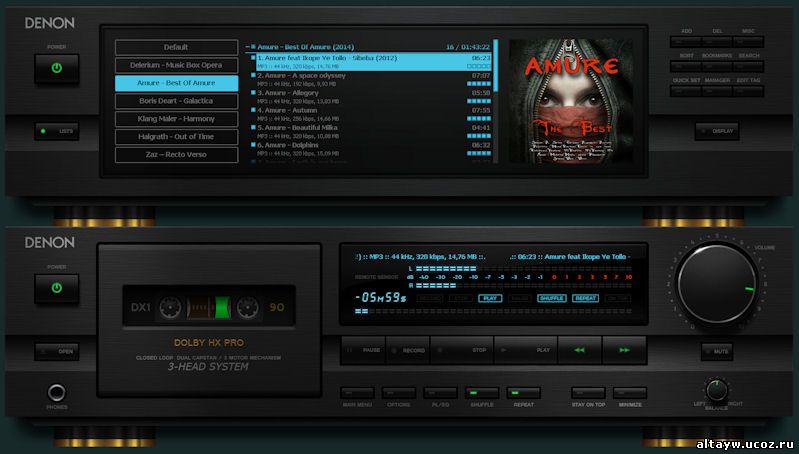
Task: Click the Search button on playlist deck
Action: [748, 66]
